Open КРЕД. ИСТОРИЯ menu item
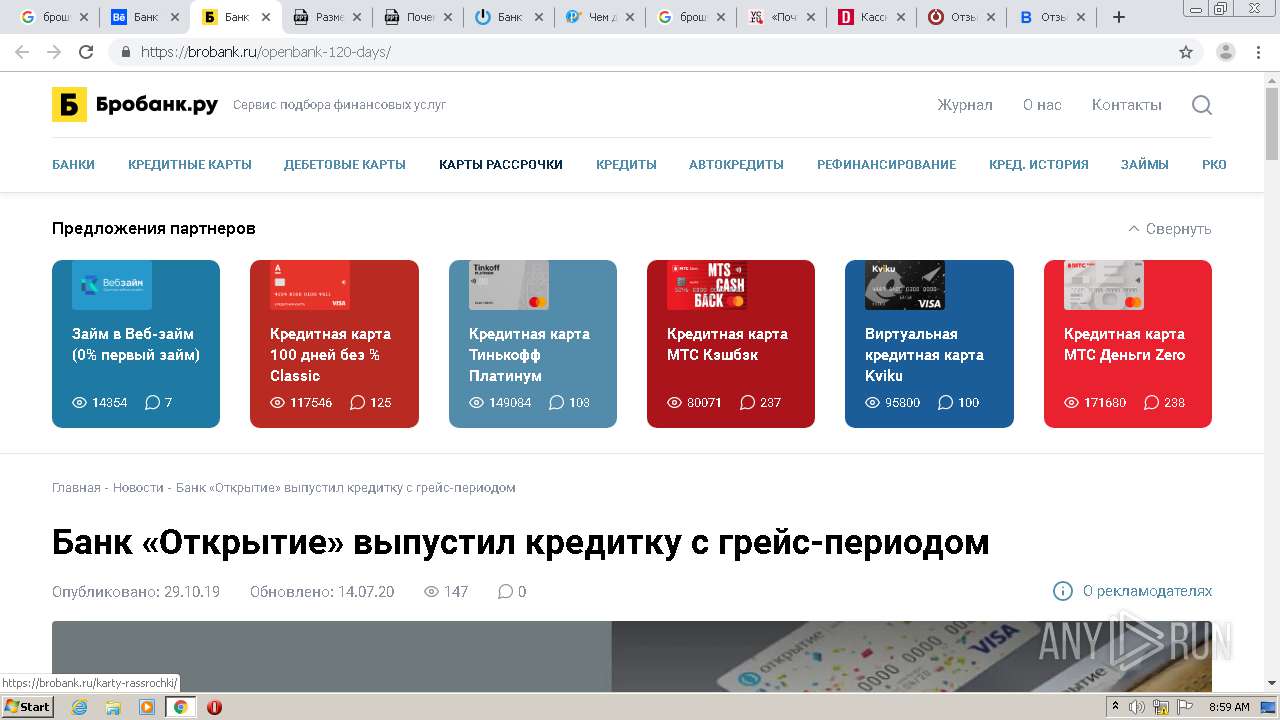Viewport: 1280px width, 720px height. click(x=1039, y=165)
